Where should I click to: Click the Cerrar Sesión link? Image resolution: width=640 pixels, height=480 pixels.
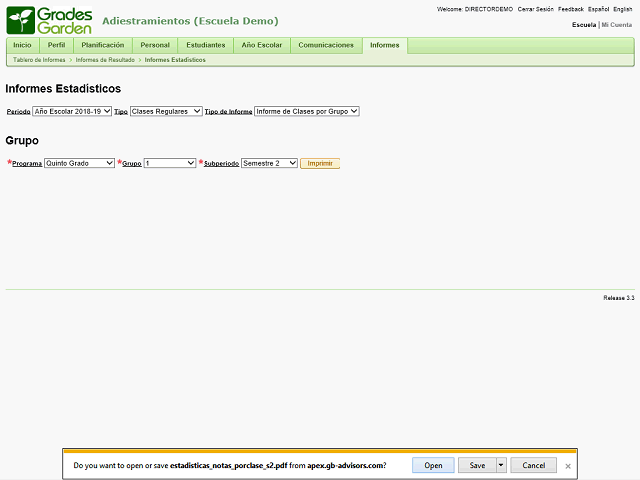(x=535, y=9)
